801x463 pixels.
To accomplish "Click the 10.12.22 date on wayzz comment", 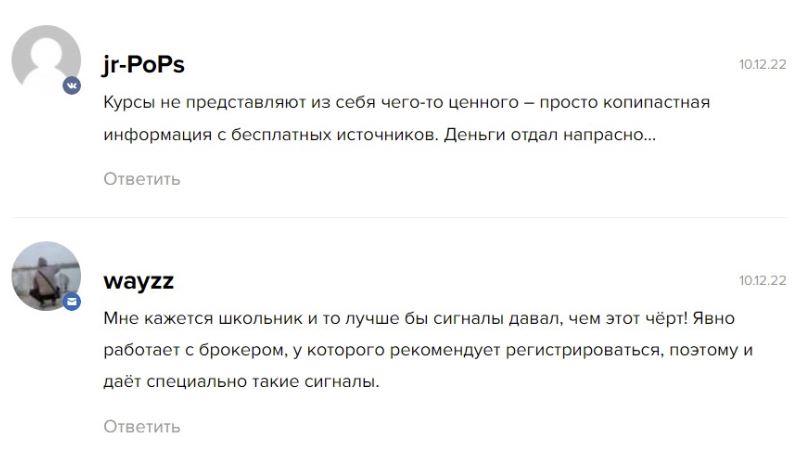I will 762,280.
